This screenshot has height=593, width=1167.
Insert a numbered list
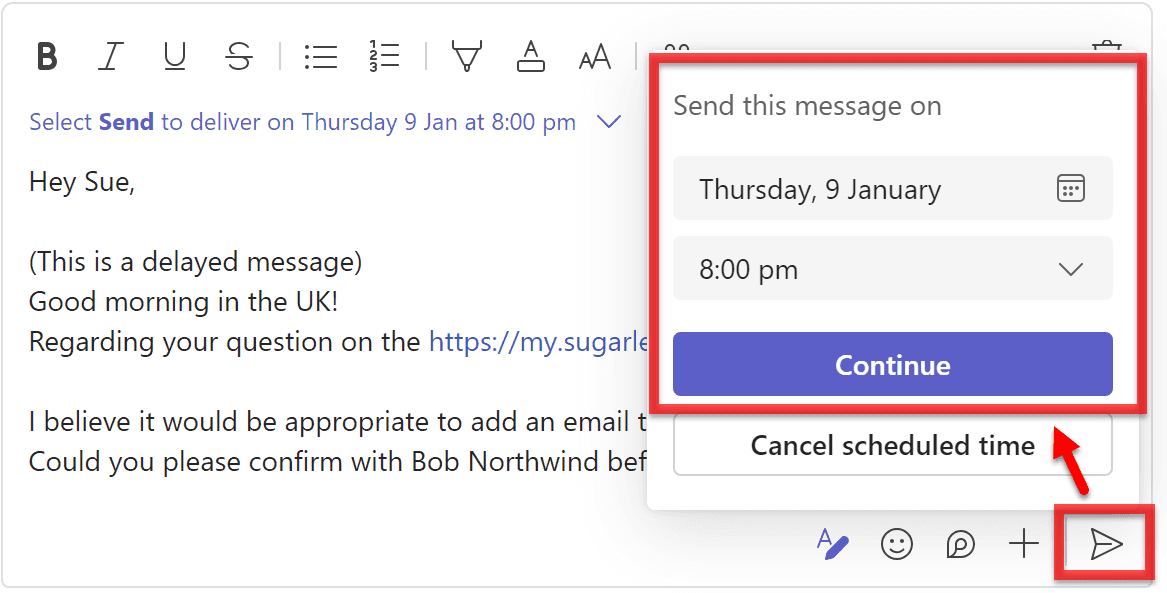click(384, 57)
